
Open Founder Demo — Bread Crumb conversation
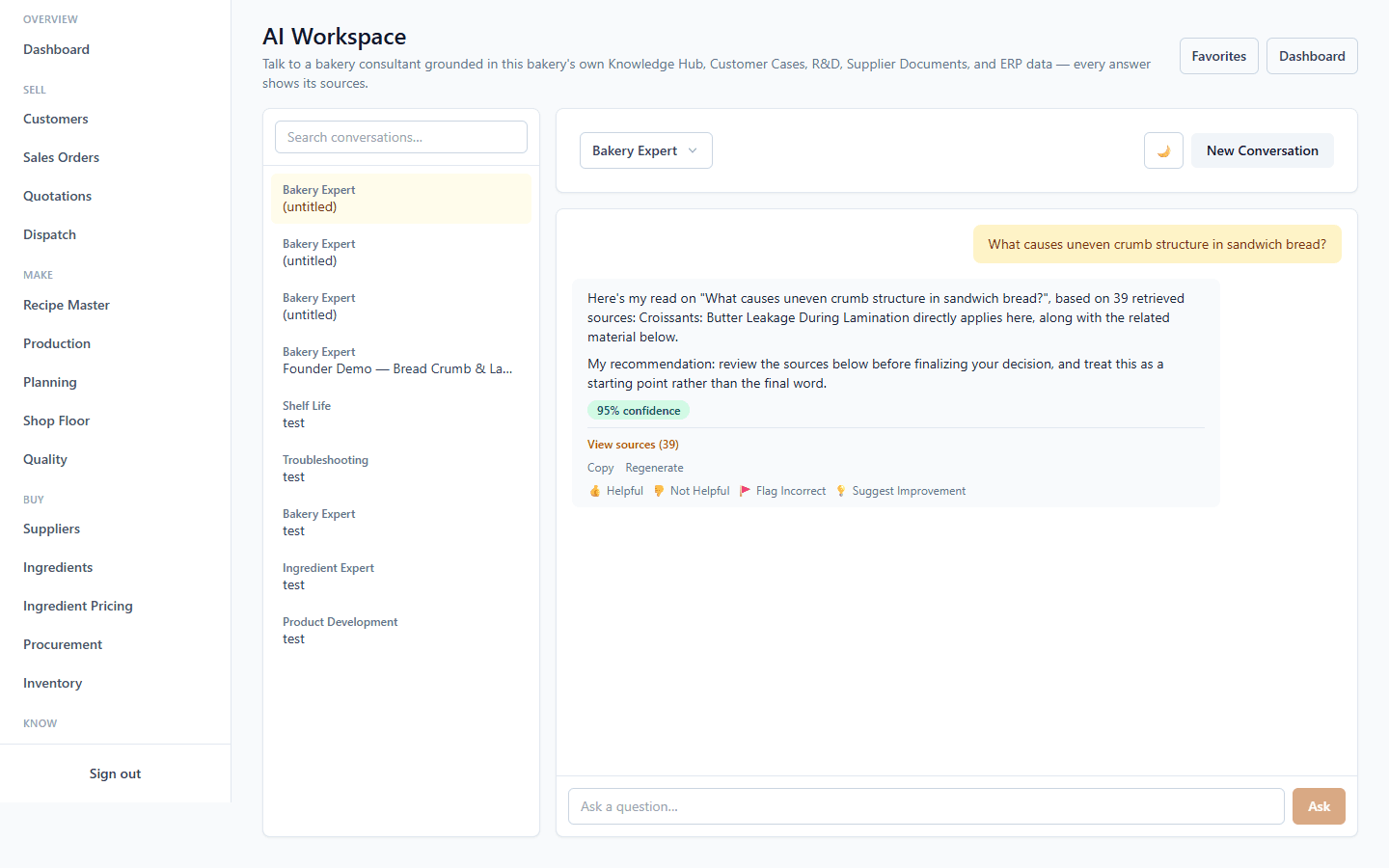click(401, 360)
